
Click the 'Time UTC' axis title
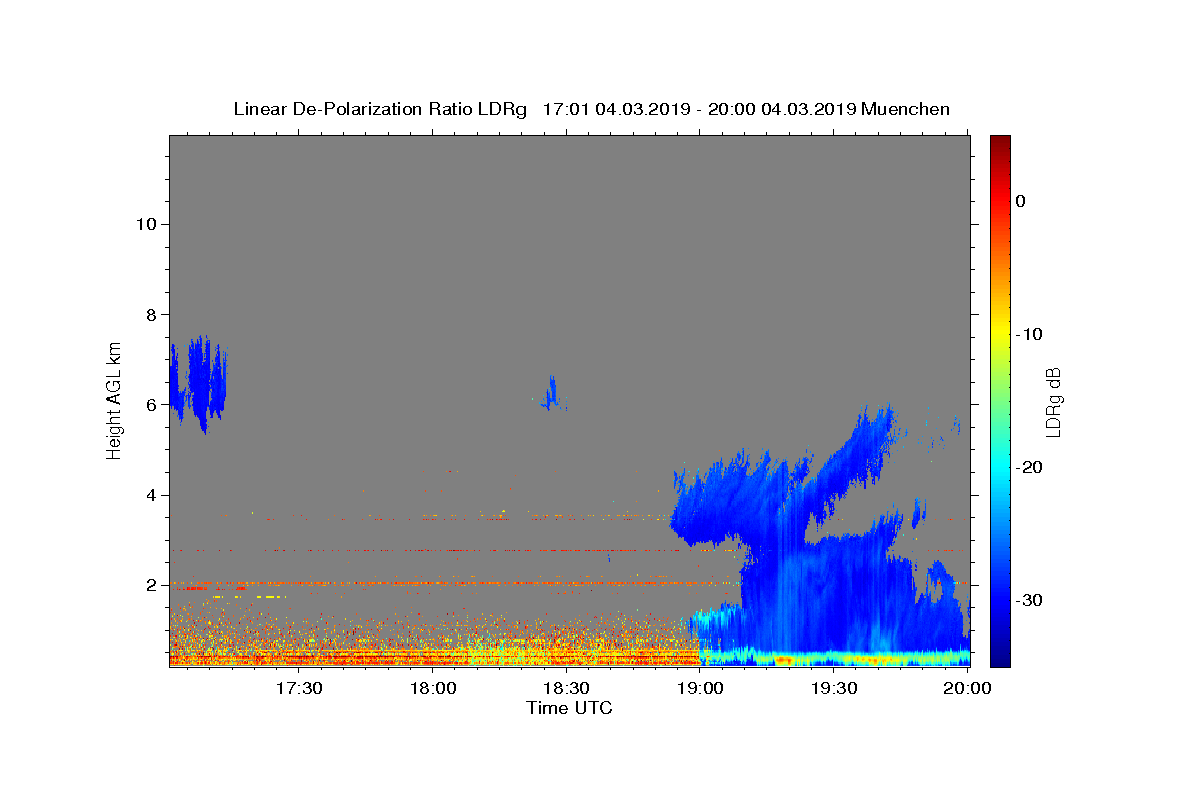569,709
